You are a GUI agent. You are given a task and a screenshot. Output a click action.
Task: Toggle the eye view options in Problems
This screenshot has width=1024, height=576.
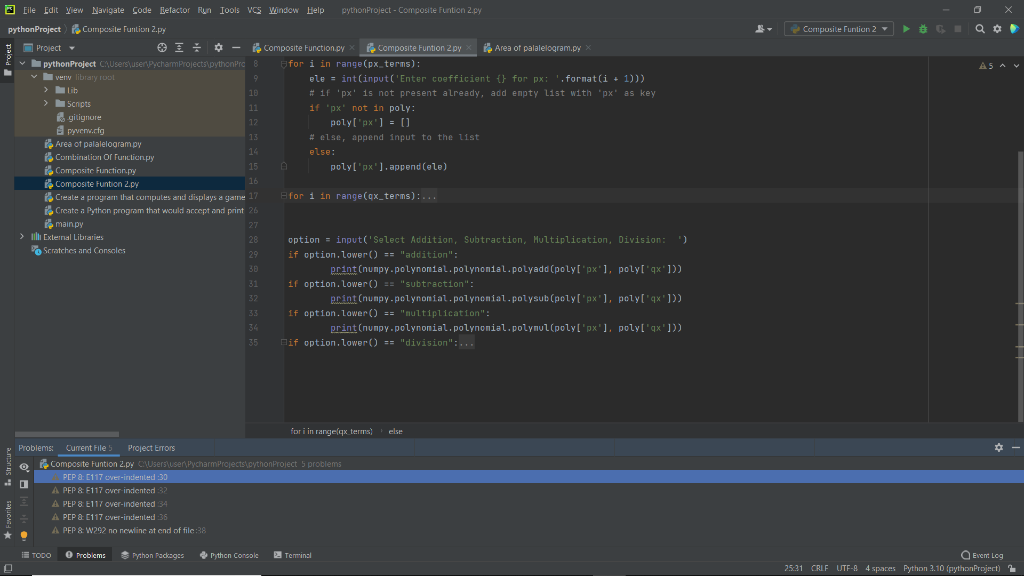pyautogui.click(x=25, y=467)
